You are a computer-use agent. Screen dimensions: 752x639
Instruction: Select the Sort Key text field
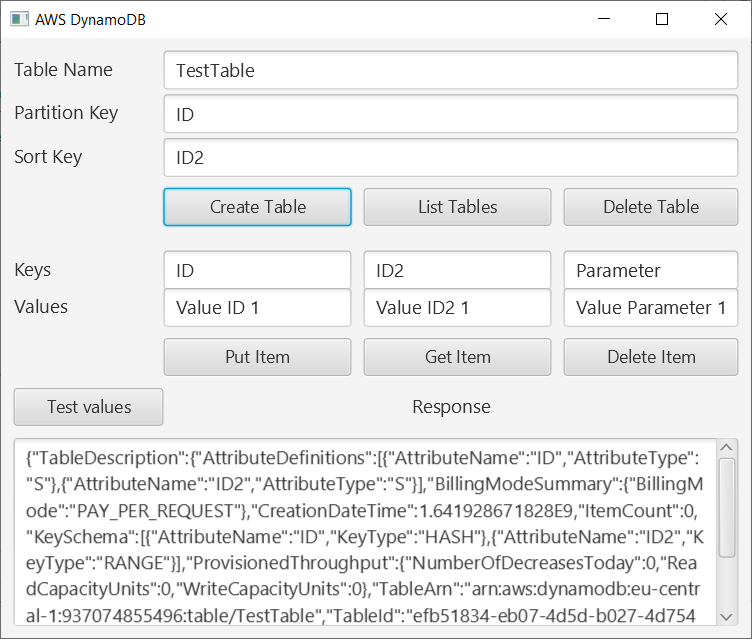(x=450, y=157)
